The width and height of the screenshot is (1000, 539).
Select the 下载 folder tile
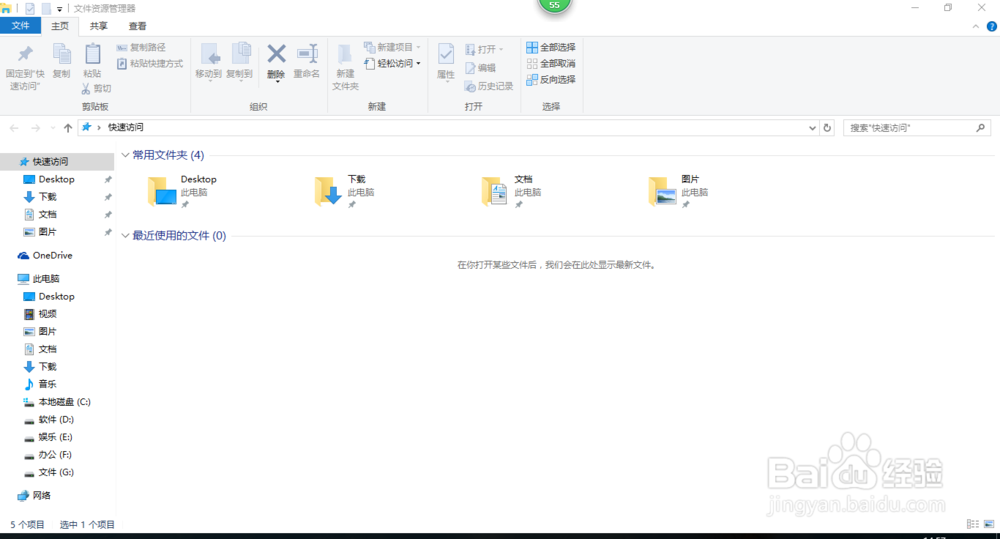(344, 191)
